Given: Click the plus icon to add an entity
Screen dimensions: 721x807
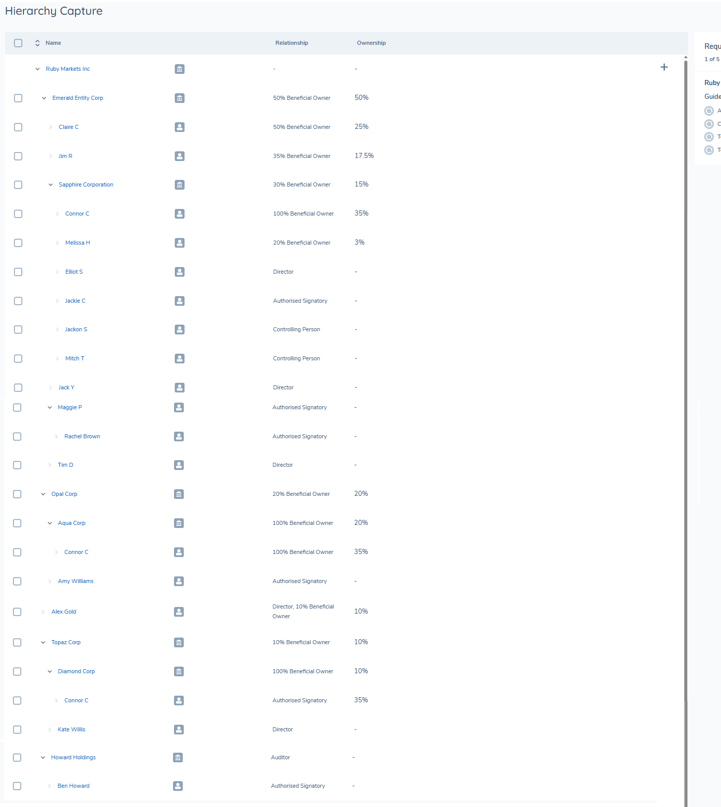Looking at the screenshot, I should tap(664, 67).
